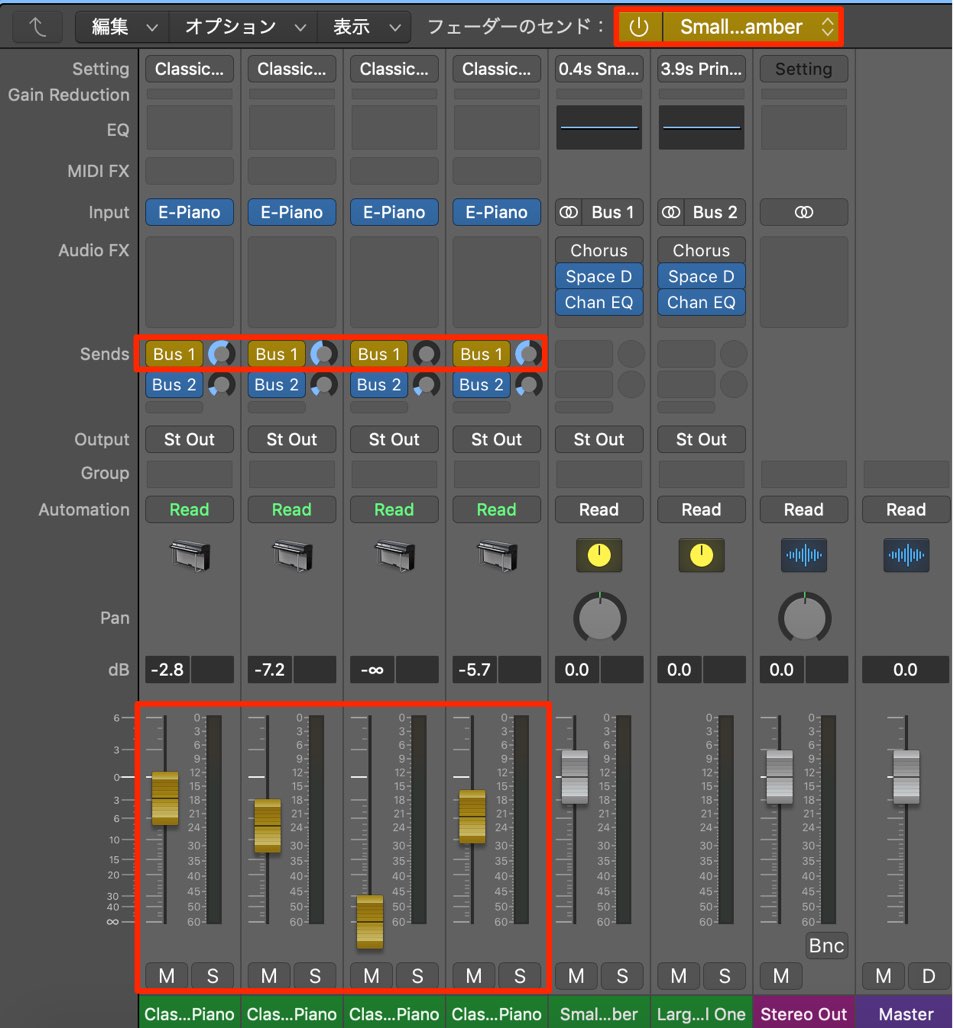Click the stereo format icon on Stereo Out strip
The width and height of the screenshot is (954, 1028).
click(804, 212)
